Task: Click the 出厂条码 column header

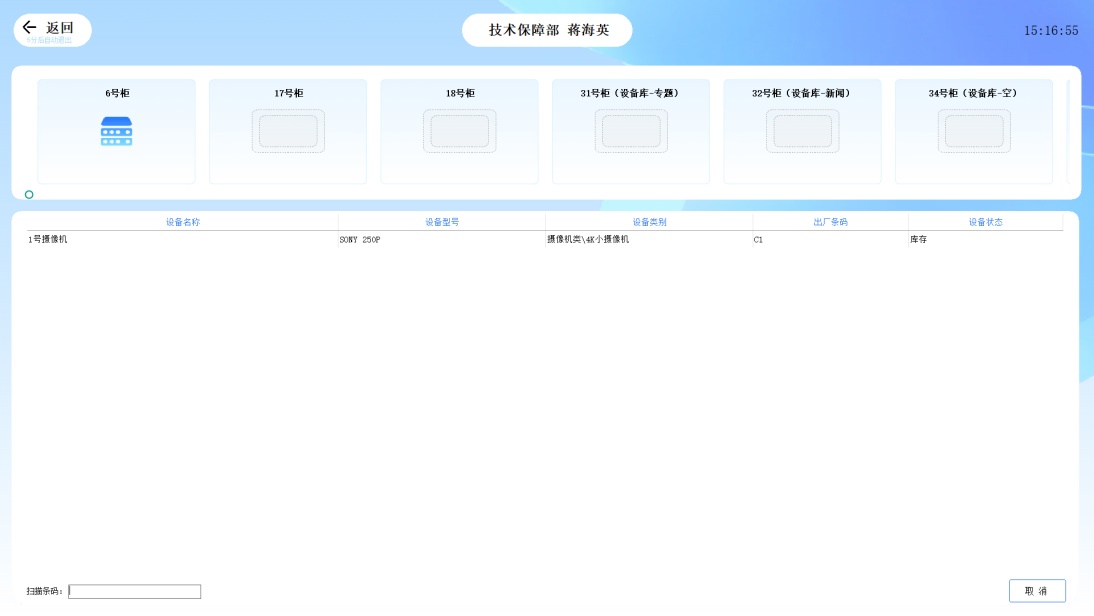Action: [830, 222]
